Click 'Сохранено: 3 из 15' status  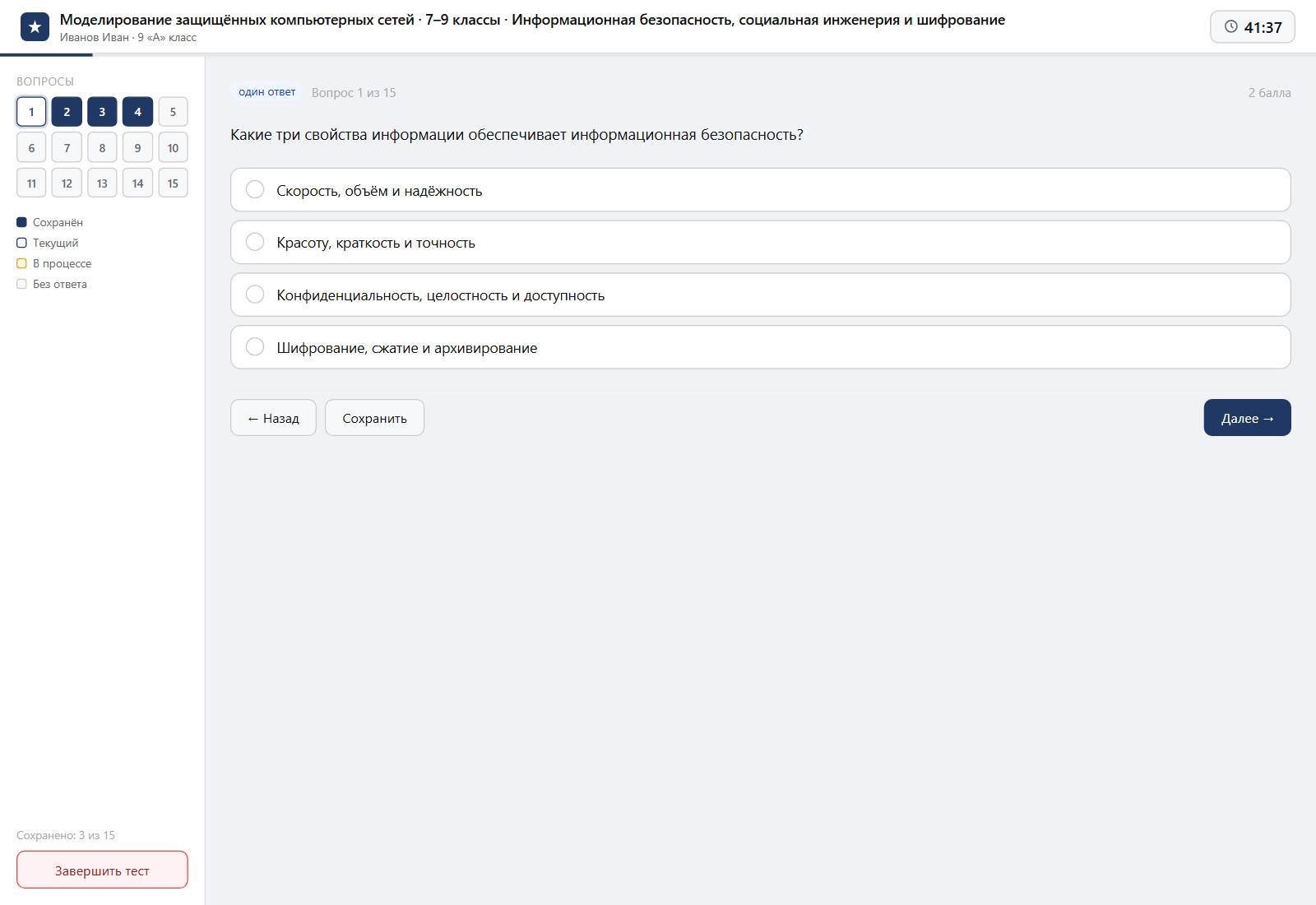66,835
